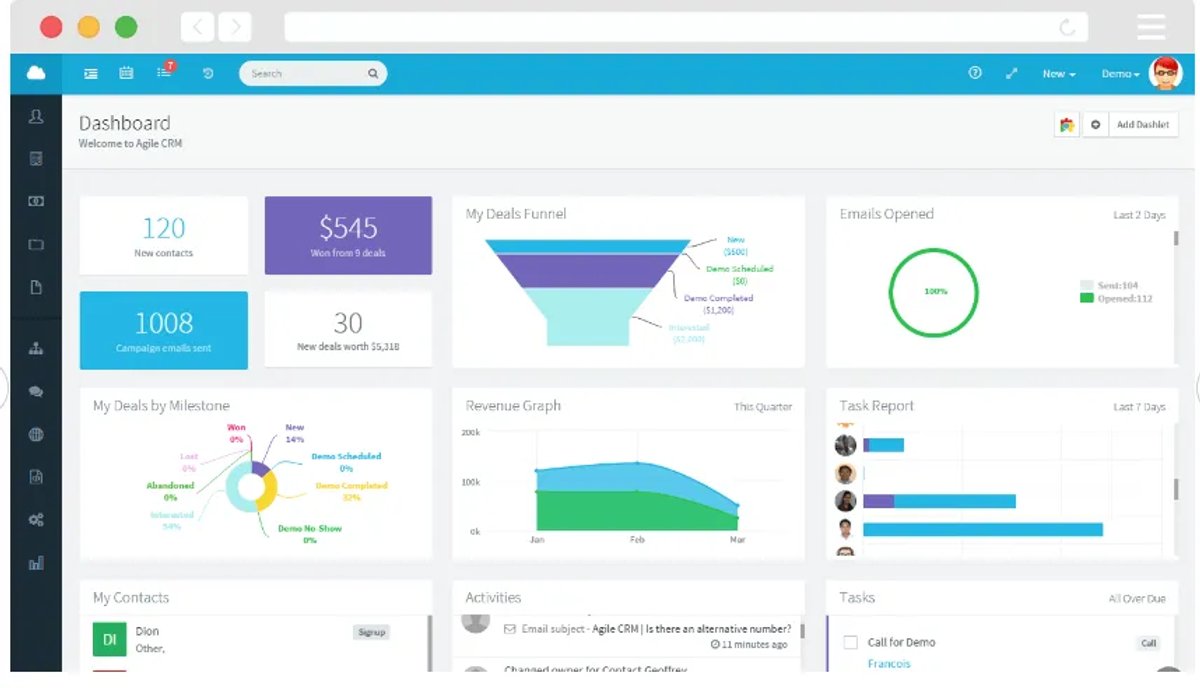Viewport: 1200px width, 688px height.
Task: Change the All Over Due filter on Tasks
Action: pos(1137,599)
